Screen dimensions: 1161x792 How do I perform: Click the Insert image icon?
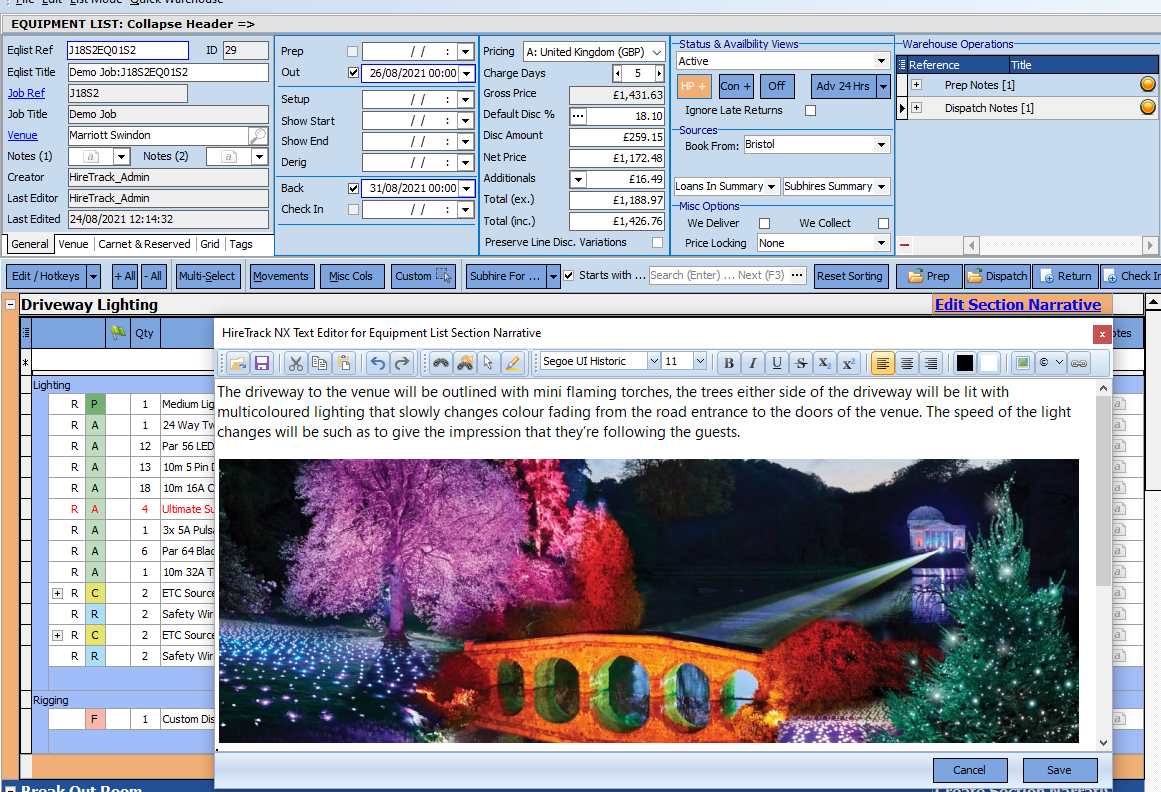[1022, 363]
